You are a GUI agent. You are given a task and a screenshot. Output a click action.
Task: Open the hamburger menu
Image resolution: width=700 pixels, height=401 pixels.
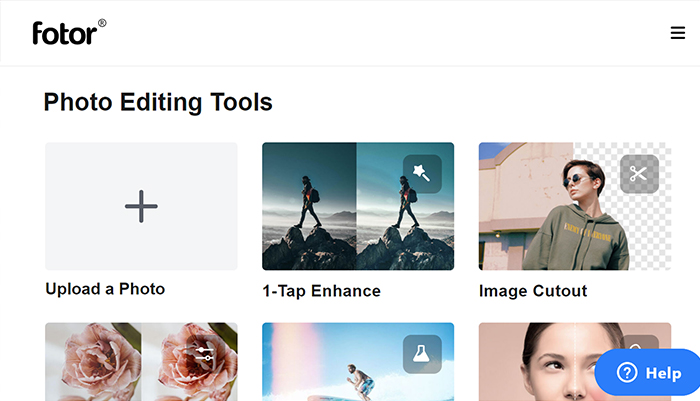click(677, 33)
